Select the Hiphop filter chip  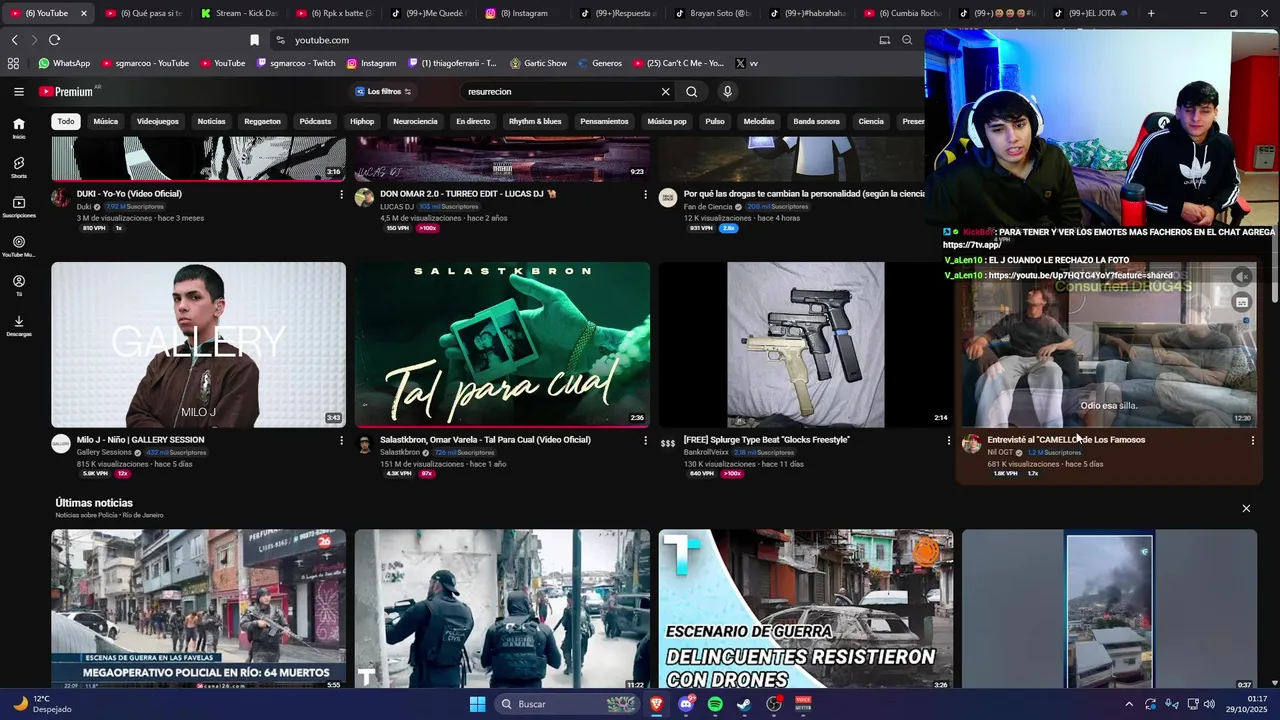coord(362,121)
